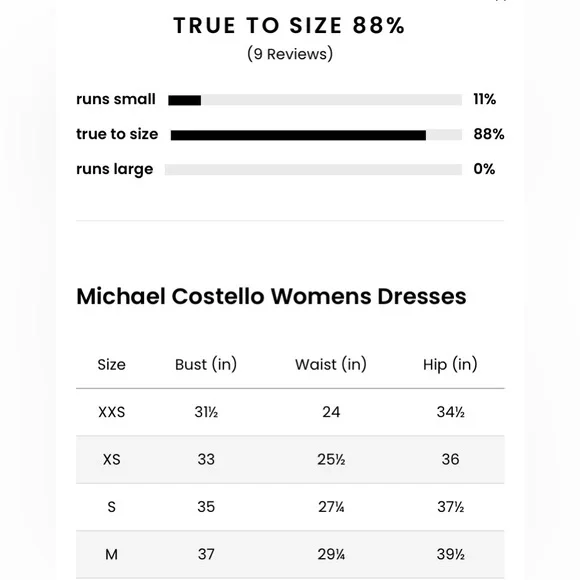Click the TRUE TO SIZE 88% heading

(x=289, y=26)
